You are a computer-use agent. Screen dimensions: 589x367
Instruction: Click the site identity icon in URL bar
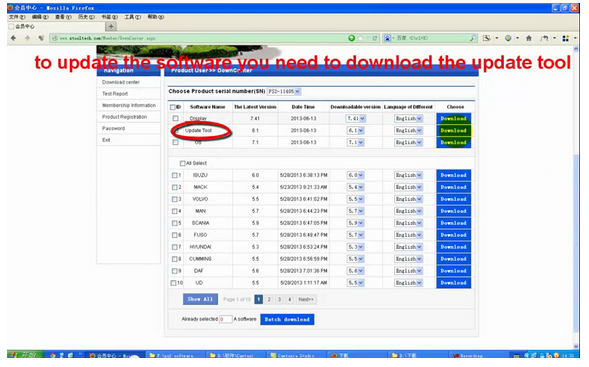coord(55,38)
